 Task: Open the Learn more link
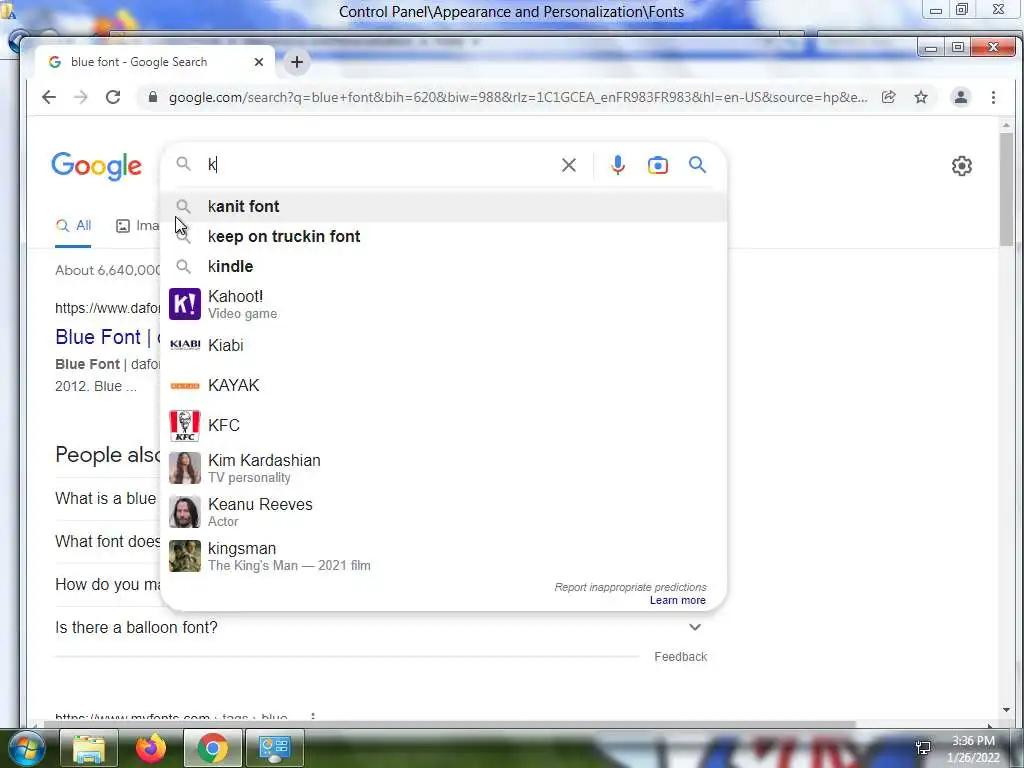[677, 600]
